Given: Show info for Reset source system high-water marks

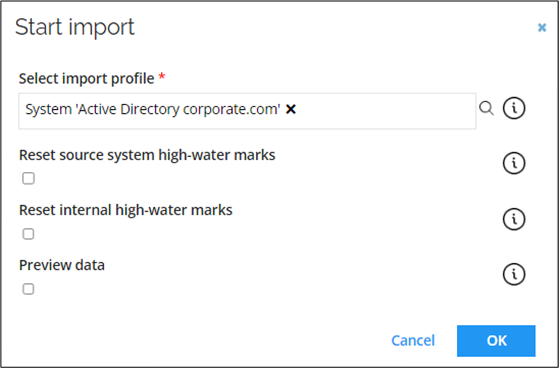Looking at the screenshot, I should click(514, 163).
